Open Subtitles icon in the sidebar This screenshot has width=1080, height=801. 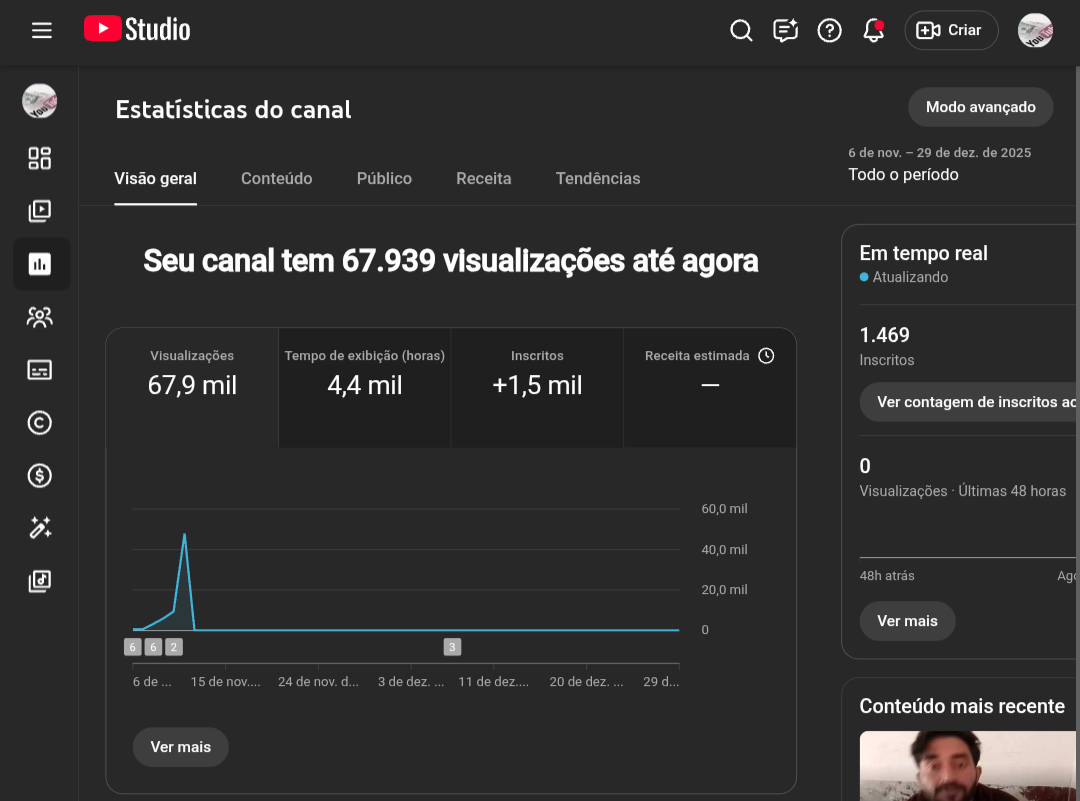tap(40, 370)
